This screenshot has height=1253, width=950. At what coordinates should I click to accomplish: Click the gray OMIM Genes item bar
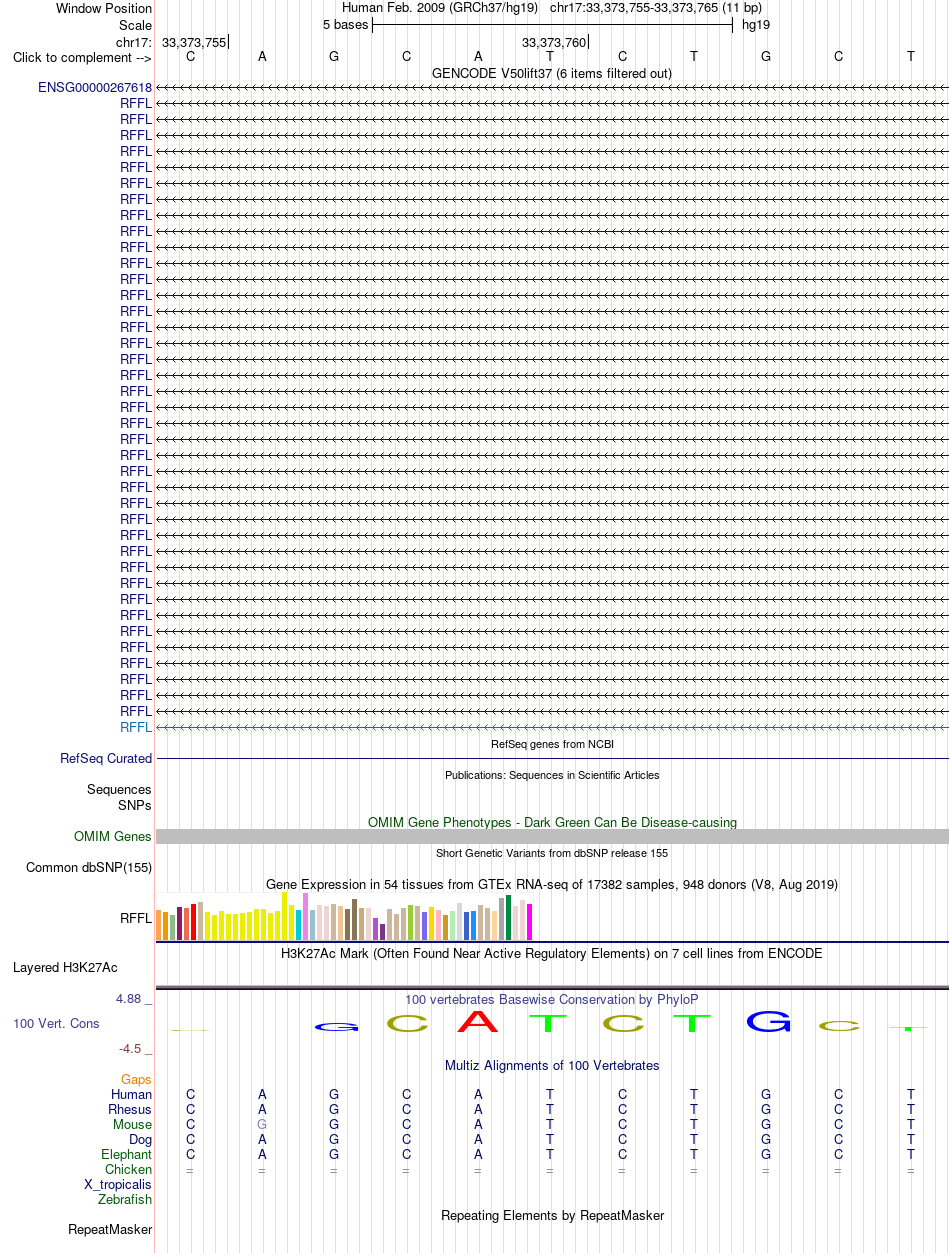[x=552, y=836]
